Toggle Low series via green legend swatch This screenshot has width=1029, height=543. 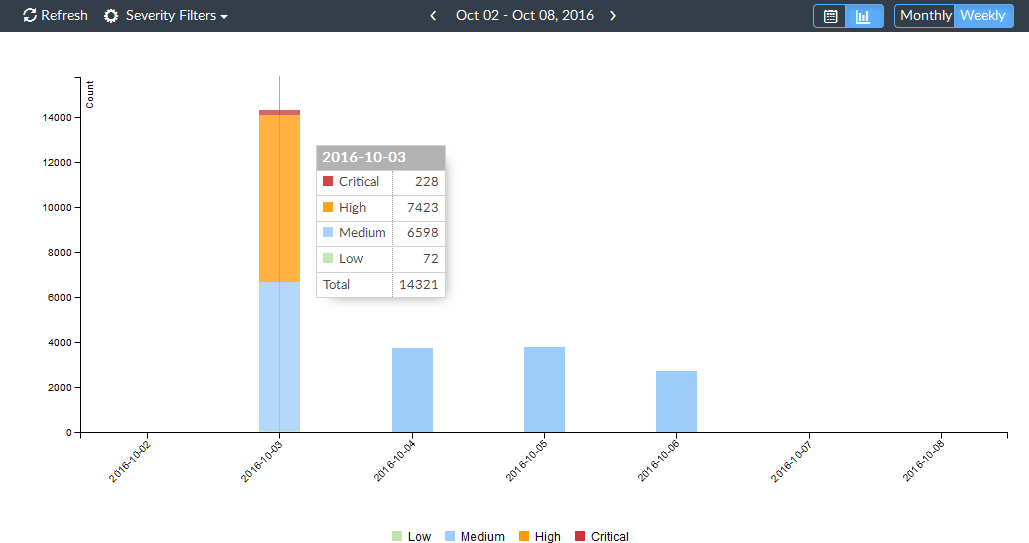[396, 536]
